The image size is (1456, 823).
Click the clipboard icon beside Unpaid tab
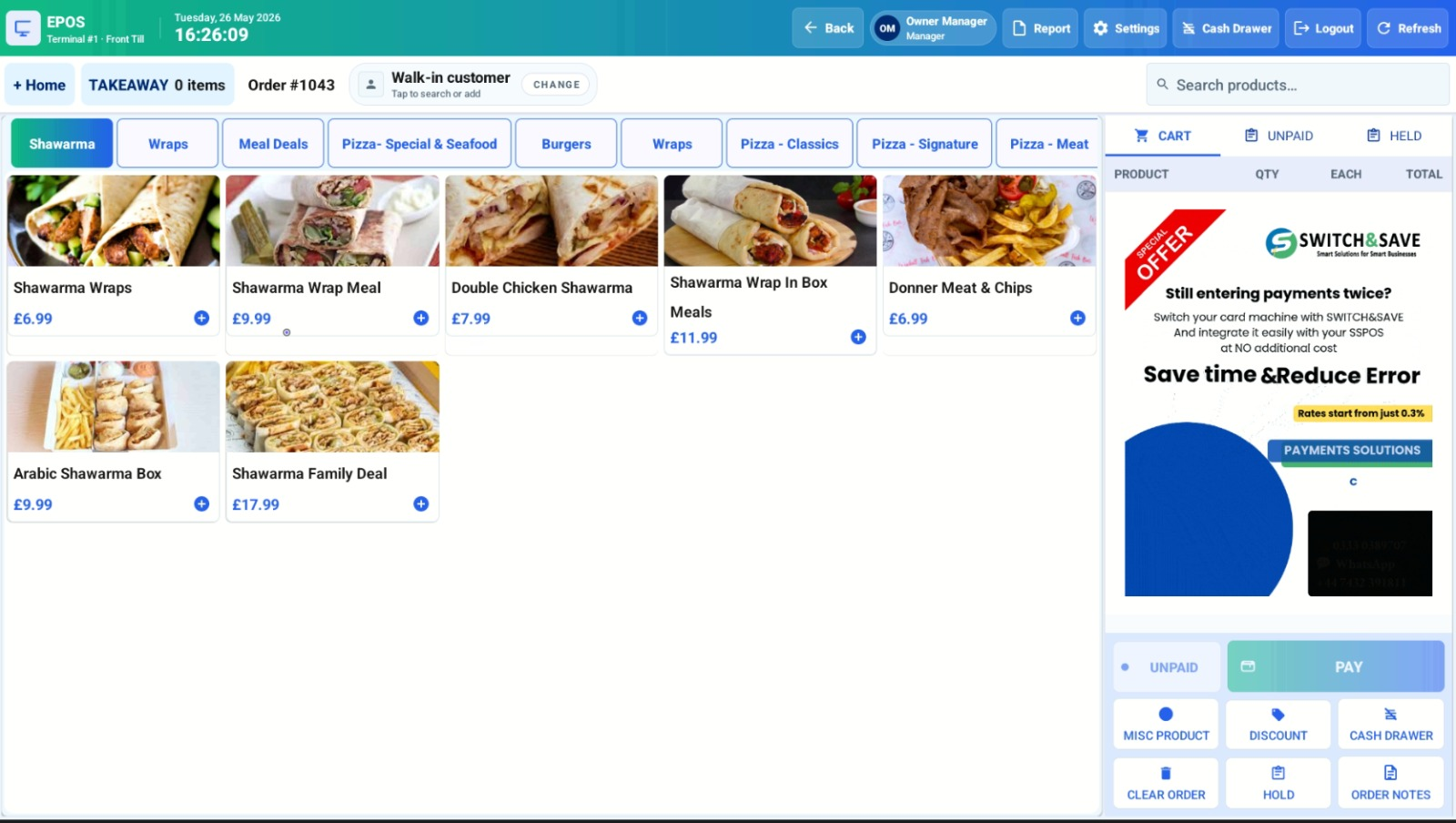(x=1251, y=136)
